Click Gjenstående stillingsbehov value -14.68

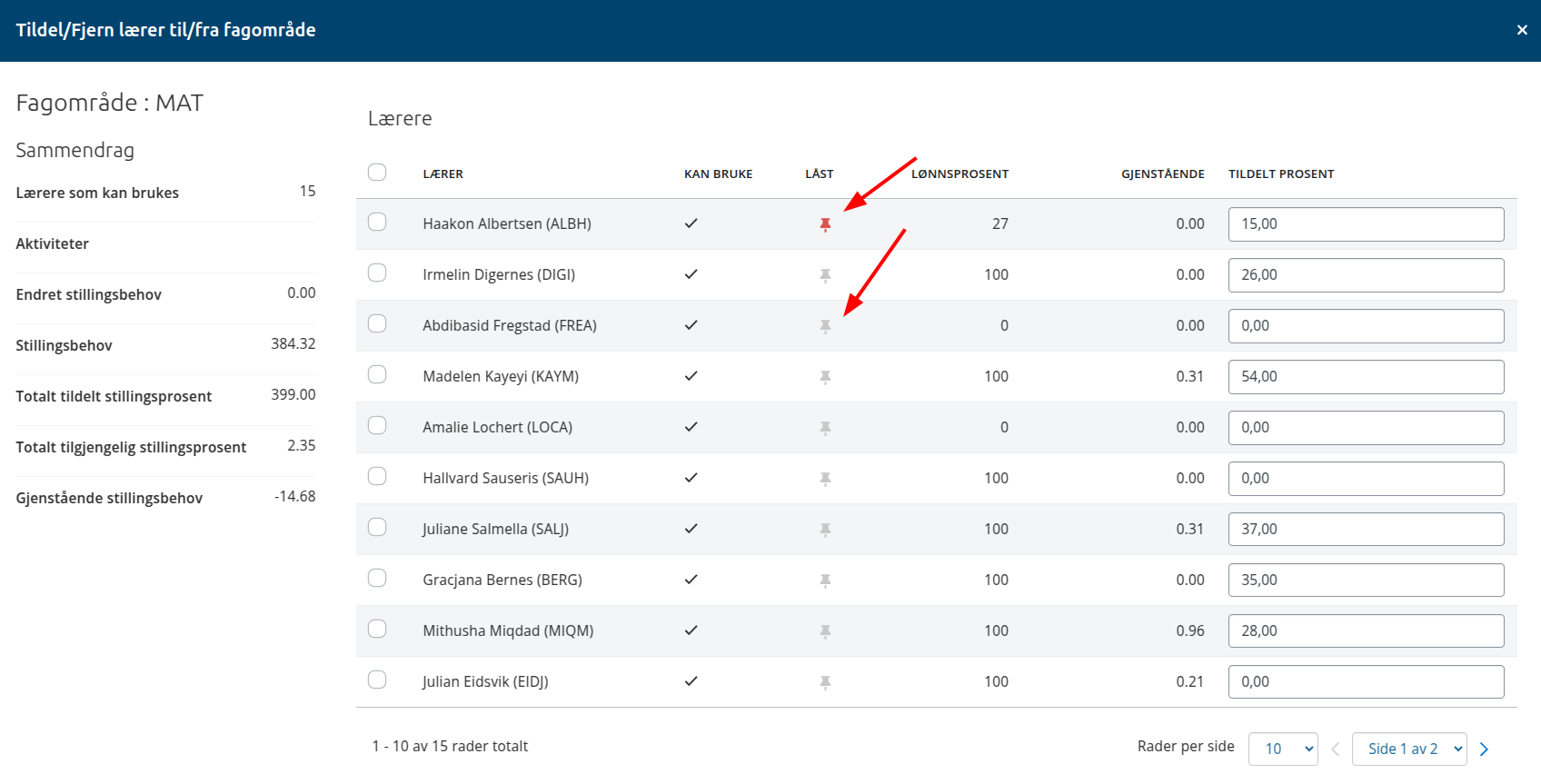point(295,496)
